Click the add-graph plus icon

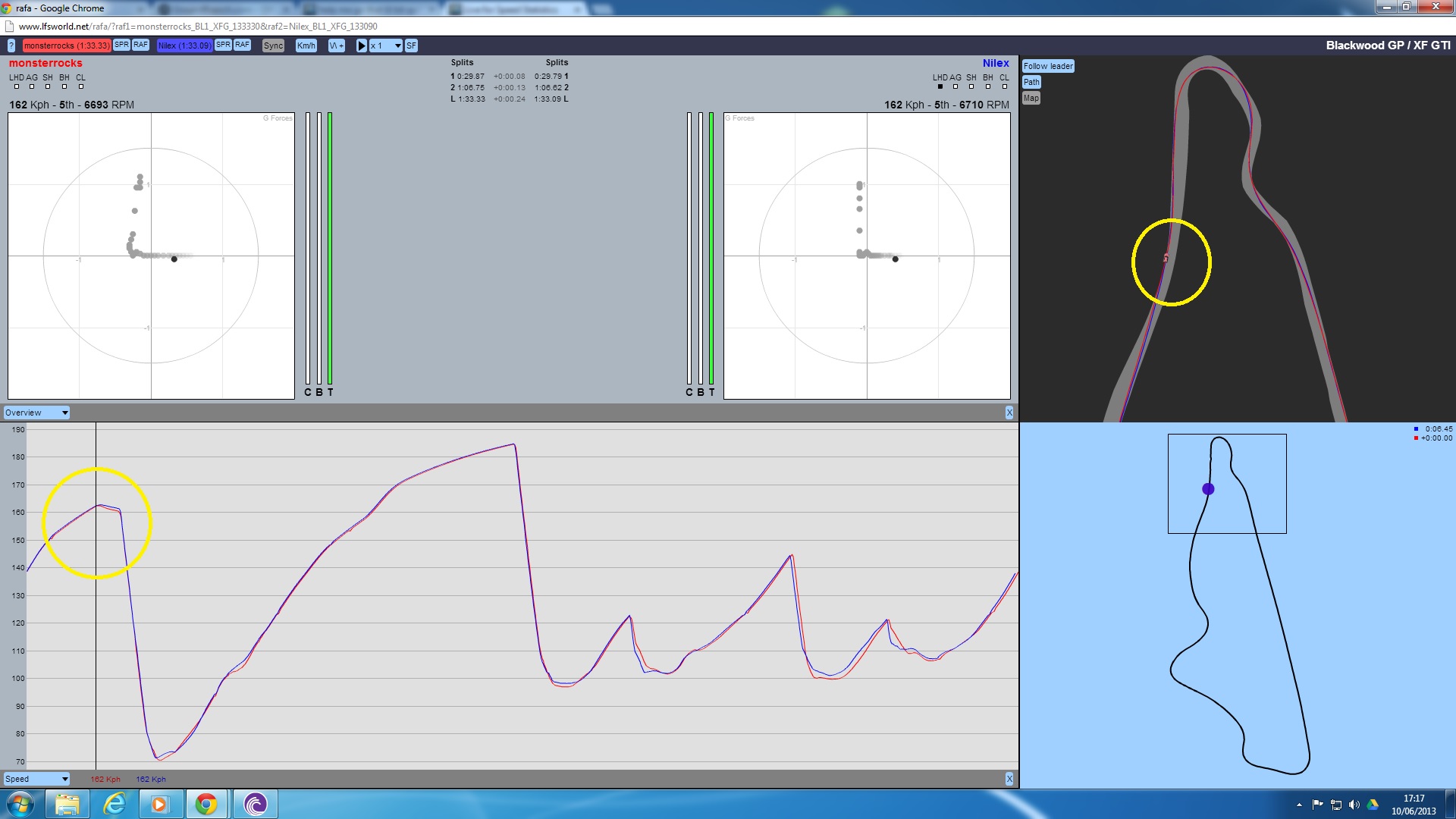(x=337, y=45)
